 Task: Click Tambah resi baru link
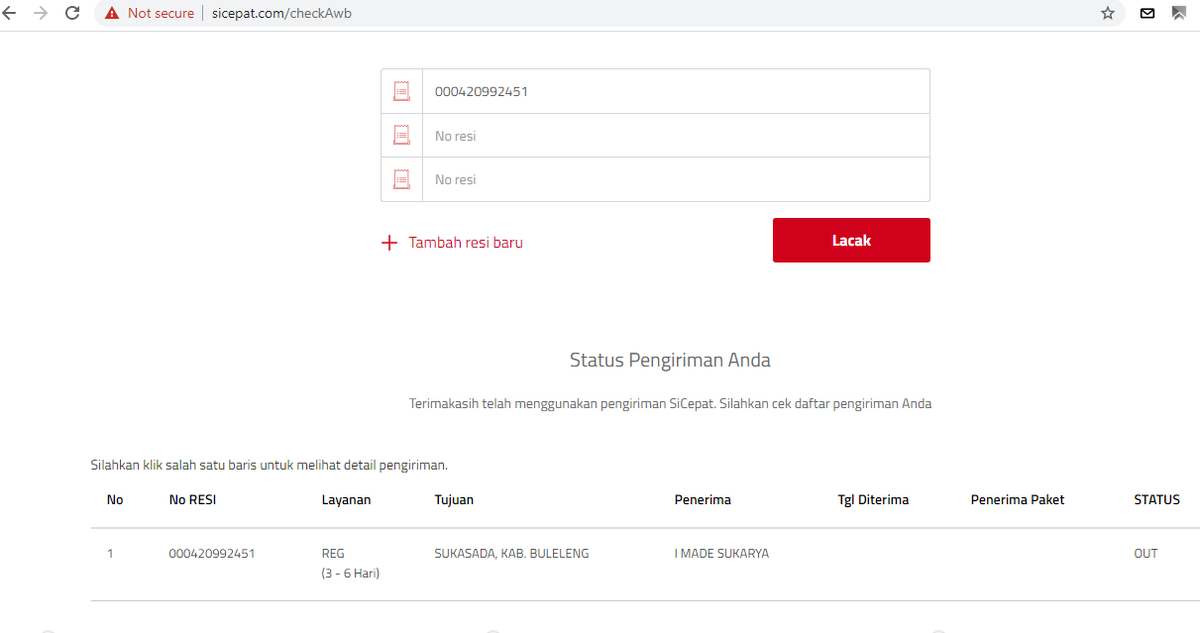[x=465, y=243]
